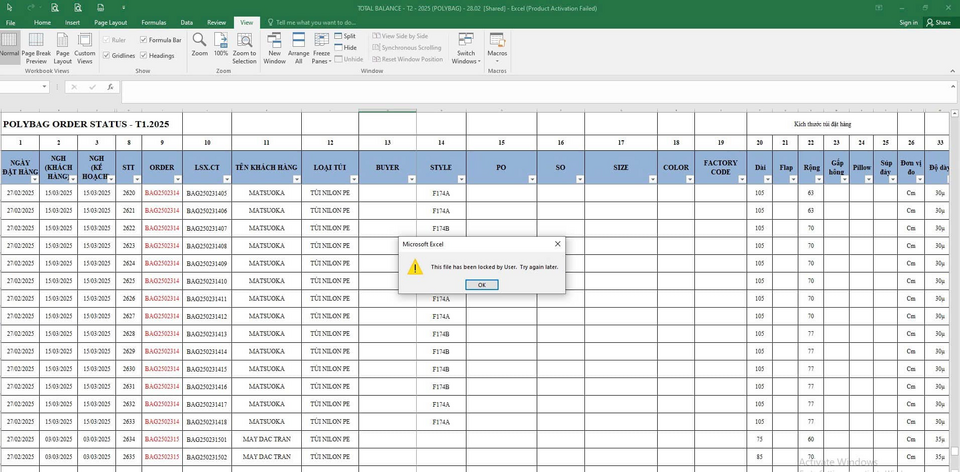Open LOẠI TÚI column filter arrow

click(x=354, y=179)
